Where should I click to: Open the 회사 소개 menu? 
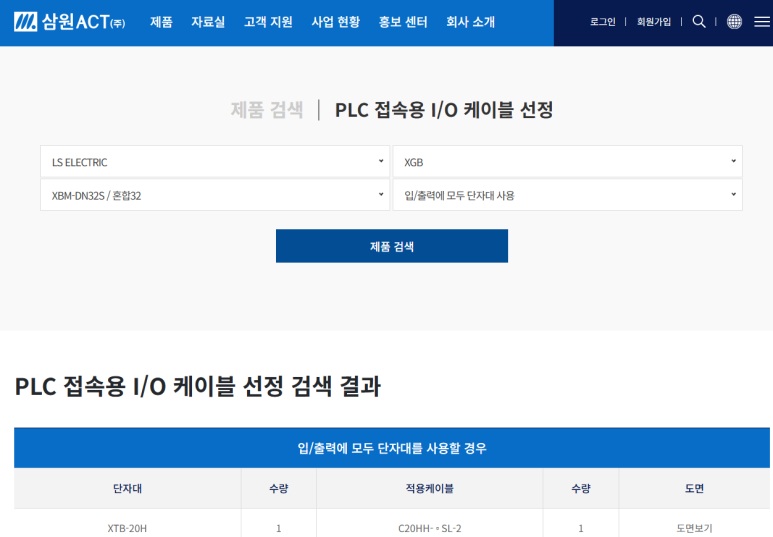point(470,22)
